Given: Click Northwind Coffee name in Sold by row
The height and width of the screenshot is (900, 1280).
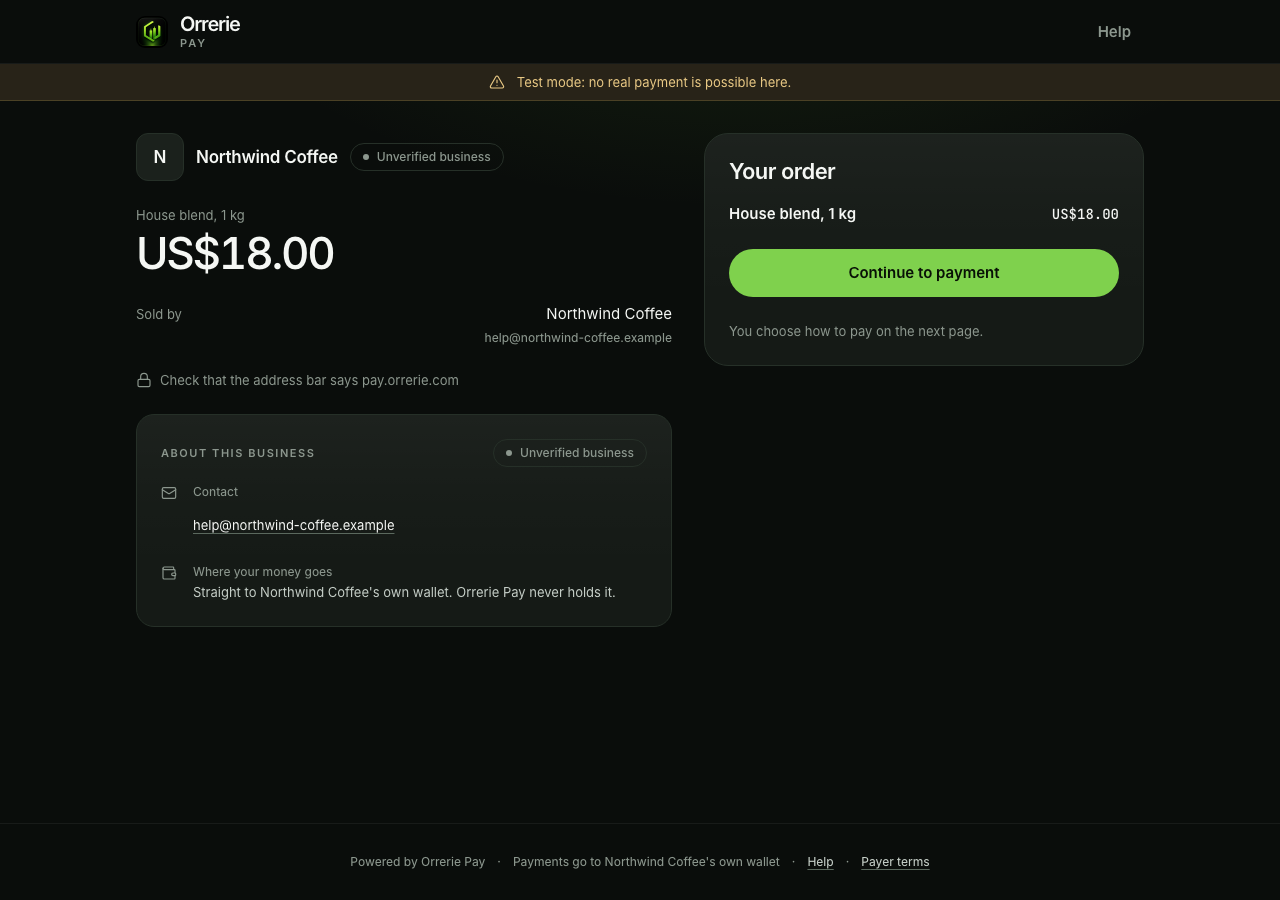Looking at the screenshot, I should 609,314.
